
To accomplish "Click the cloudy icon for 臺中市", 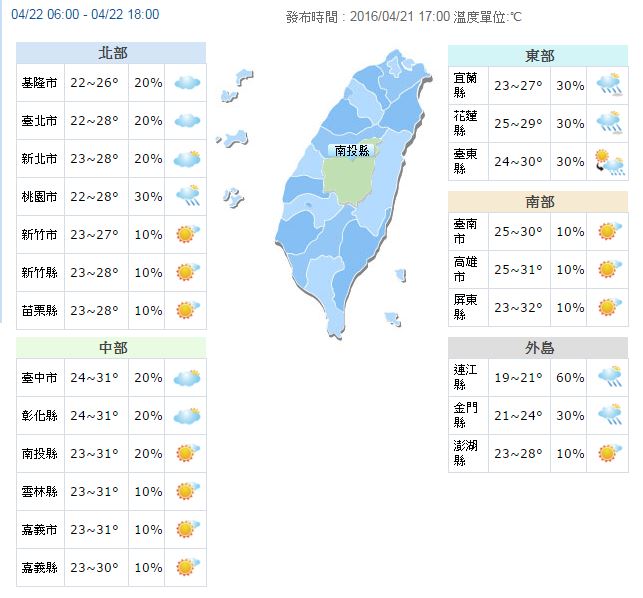I will (x=187, y=378).
